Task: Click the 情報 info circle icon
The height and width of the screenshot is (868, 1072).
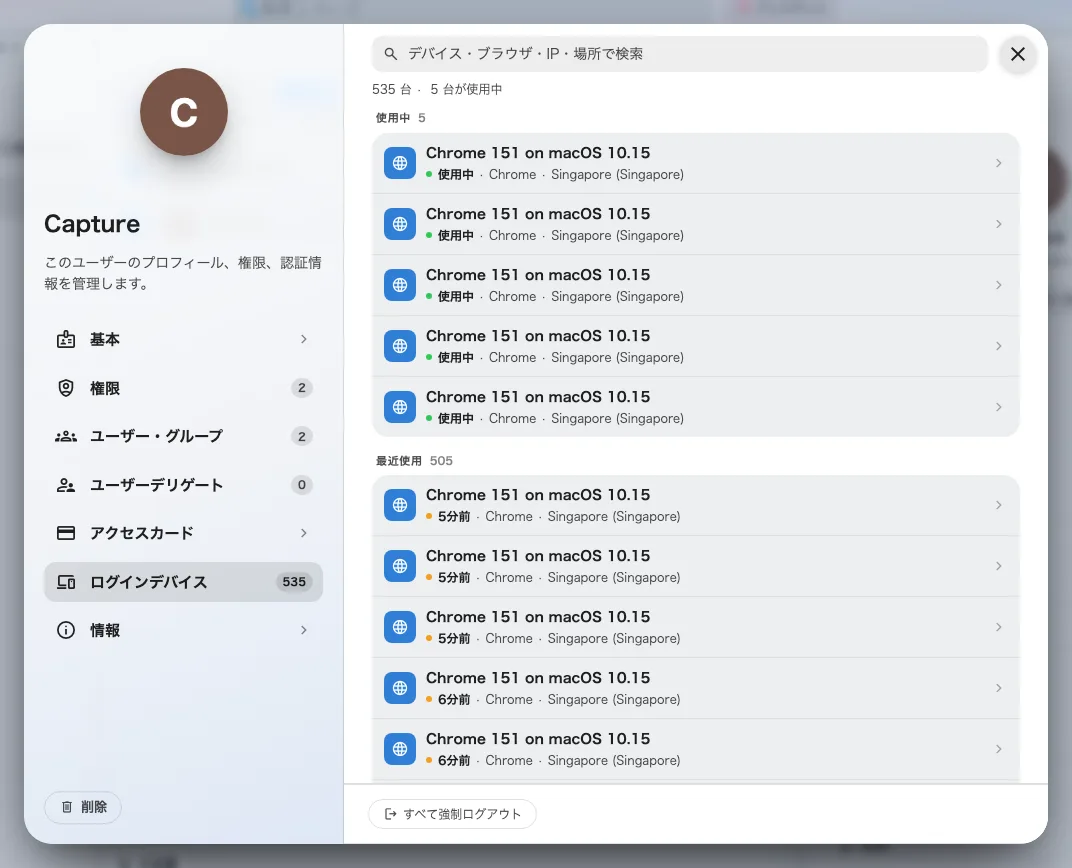Action: 66,630
